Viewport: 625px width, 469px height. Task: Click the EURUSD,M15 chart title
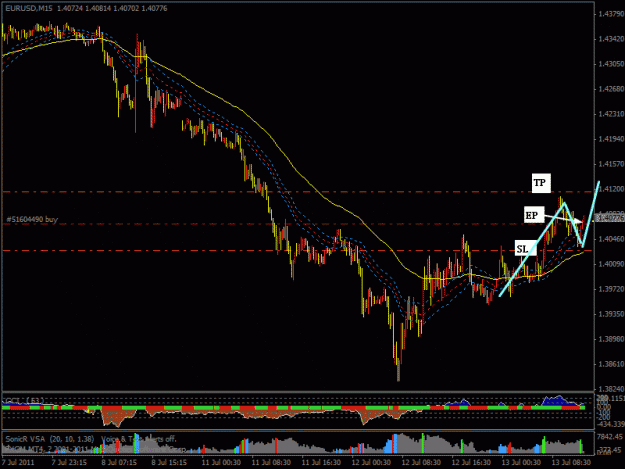click(x=29, y=8)
